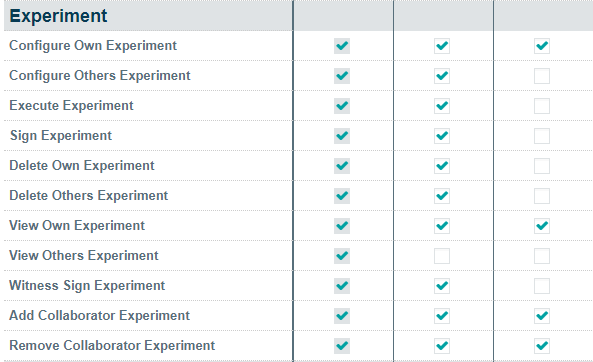Uncheck Witness Sign Experiment in second column
Viewport: 593px width, 362px height.
pyautogui.click(x=442, y=286)
